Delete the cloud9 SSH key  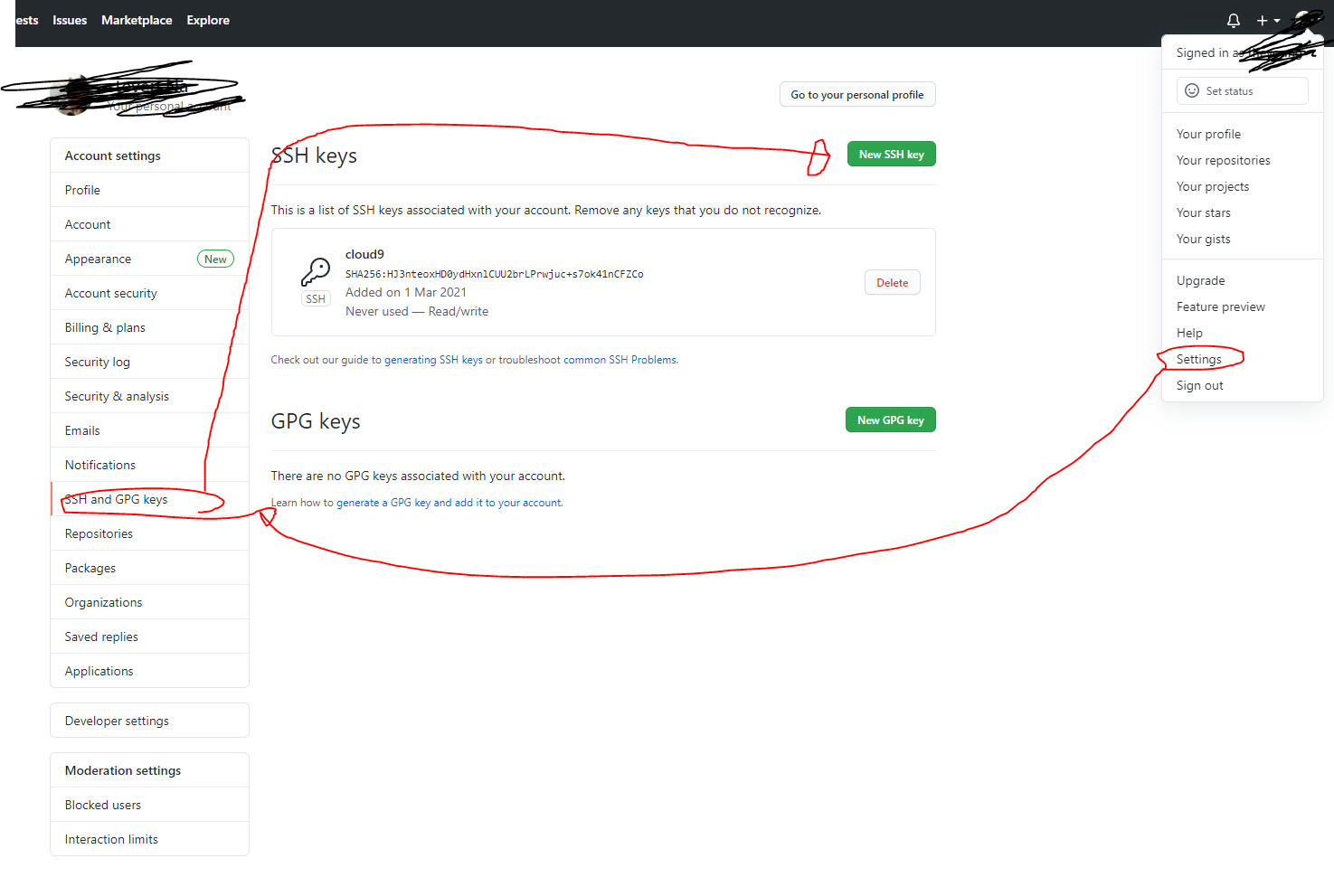click(x=893, y=282)
